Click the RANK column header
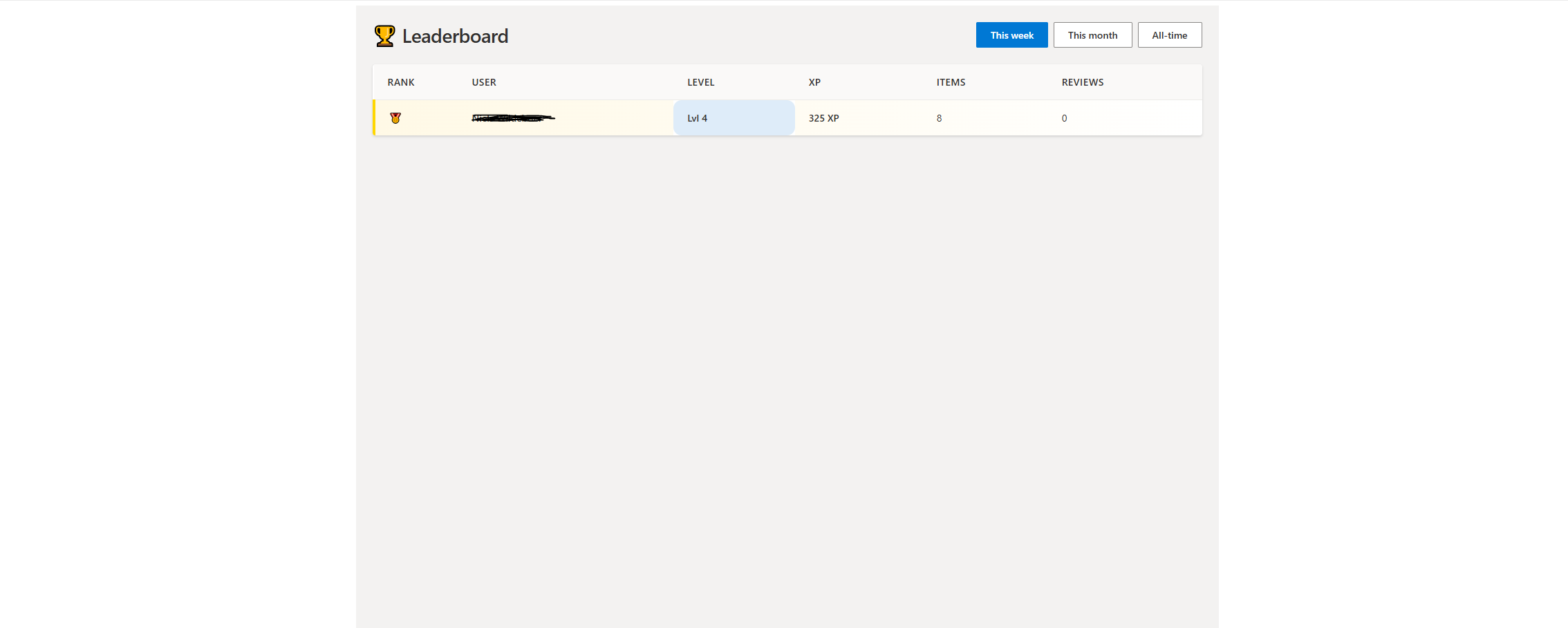This screenshot has height=628, width=1568. click(400, 82)
